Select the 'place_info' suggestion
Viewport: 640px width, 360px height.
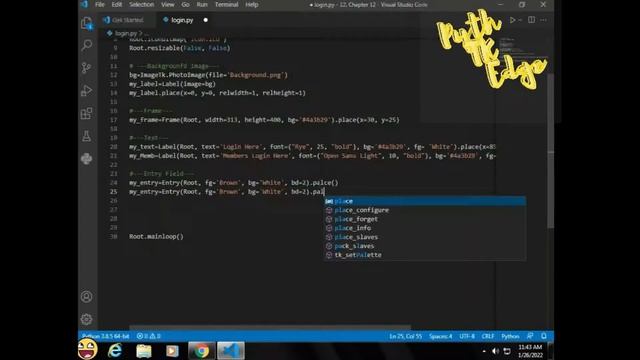(x=425, y=228)
